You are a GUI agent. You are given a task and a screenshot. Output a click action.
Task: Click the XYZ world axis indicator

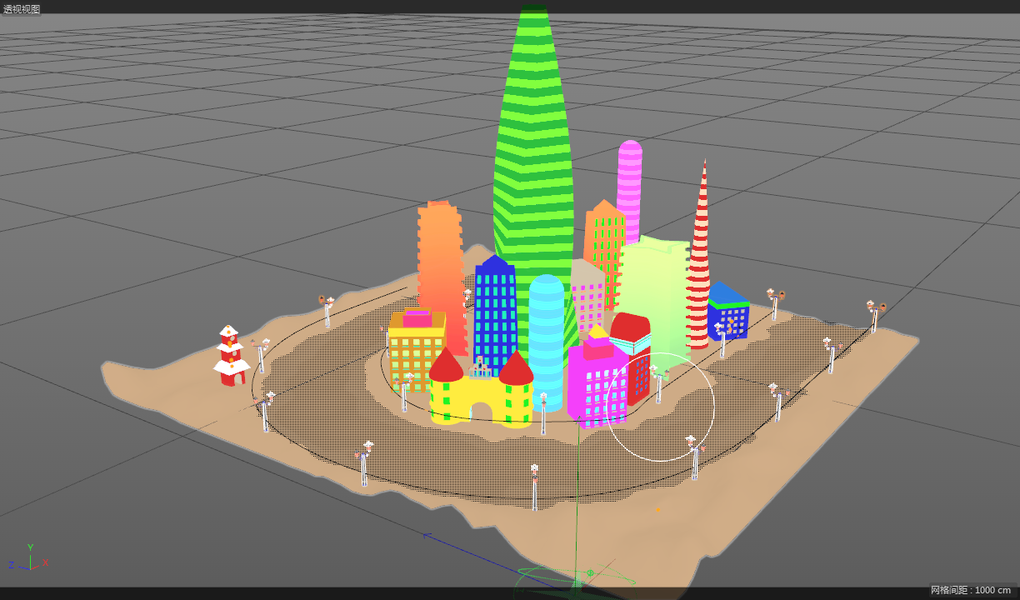(x=29, y=559)
